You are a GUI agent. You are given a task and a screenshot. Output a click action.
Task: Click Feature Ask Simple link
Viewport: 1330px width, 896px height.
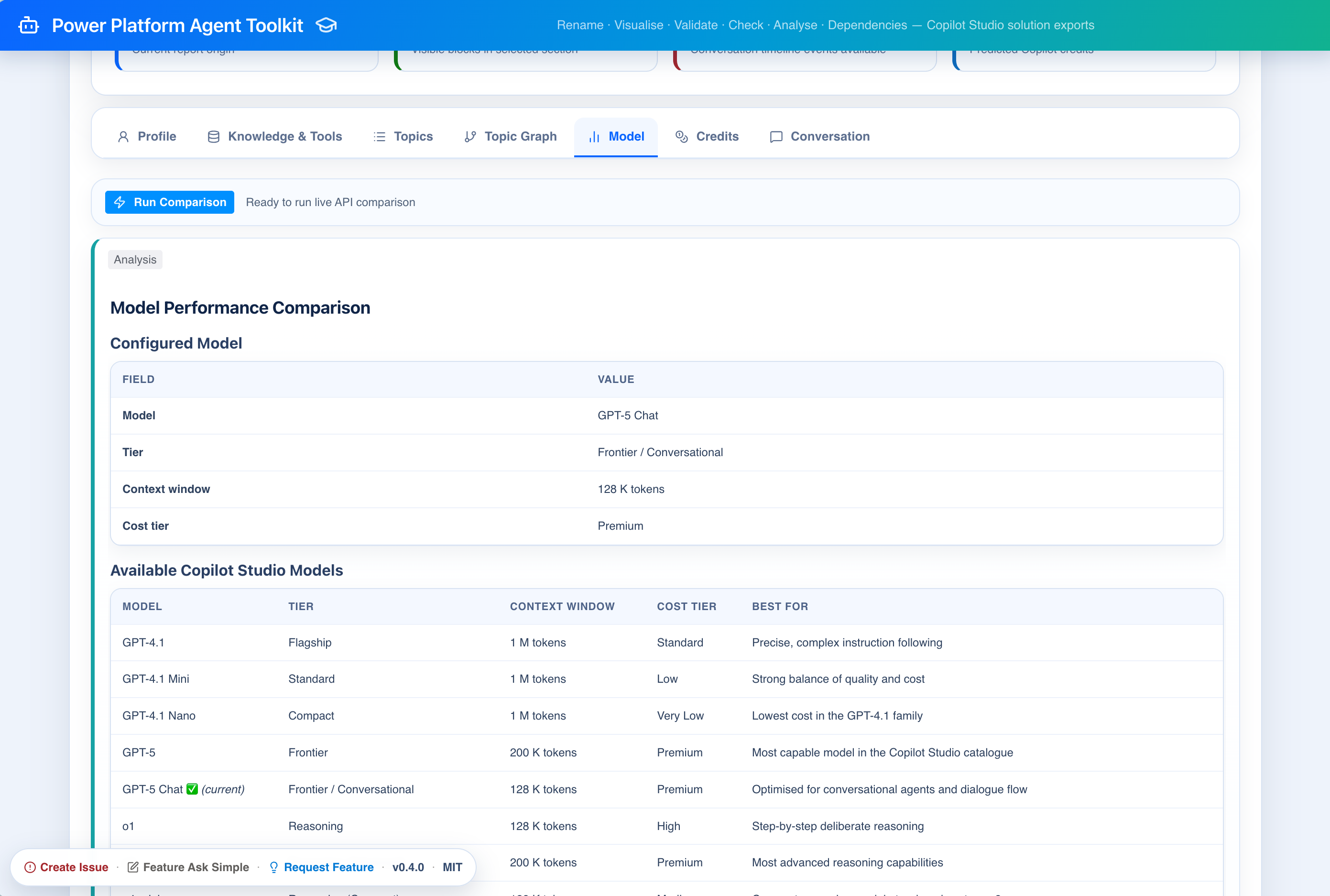(x=196, y=867)
